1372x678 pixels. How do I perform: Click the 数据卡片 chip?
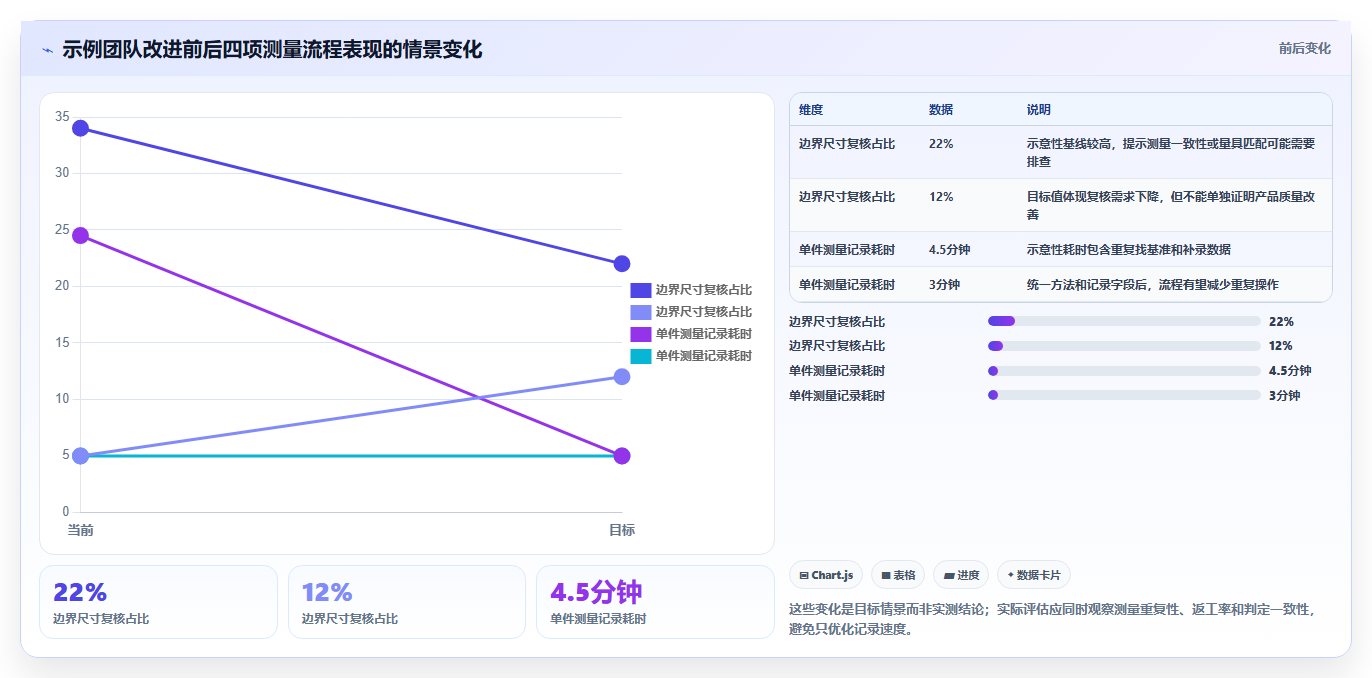[x=1033, y=575]
